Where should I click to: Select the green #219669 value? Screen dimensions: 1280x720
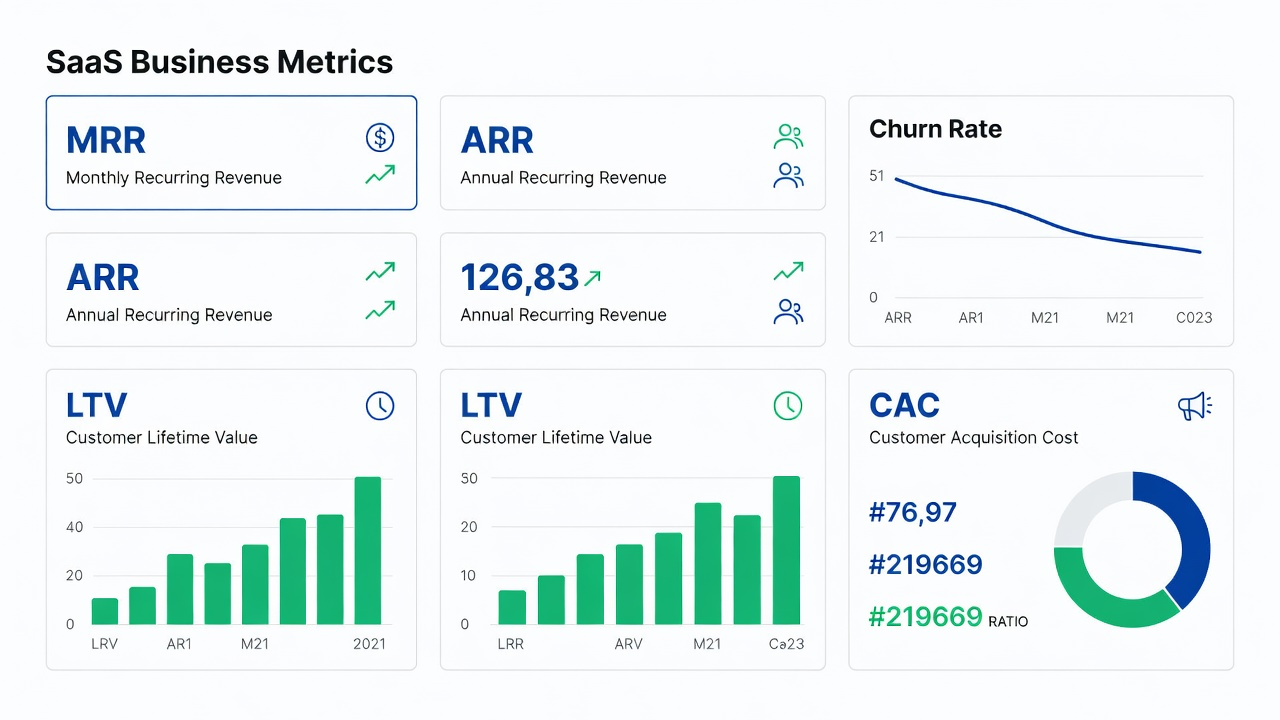[x=926, y=617]
